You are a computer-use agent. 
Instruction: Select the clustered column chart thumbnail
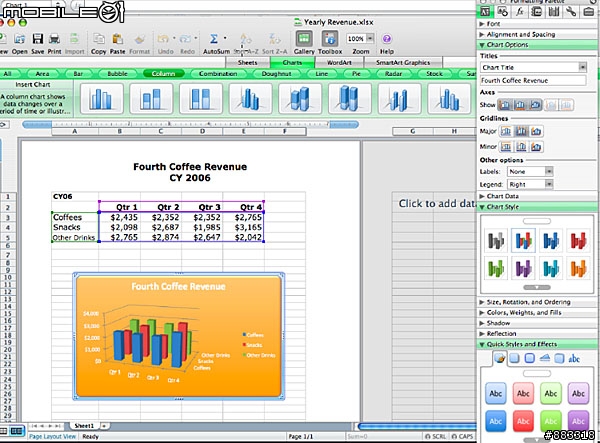click(101, 99)
